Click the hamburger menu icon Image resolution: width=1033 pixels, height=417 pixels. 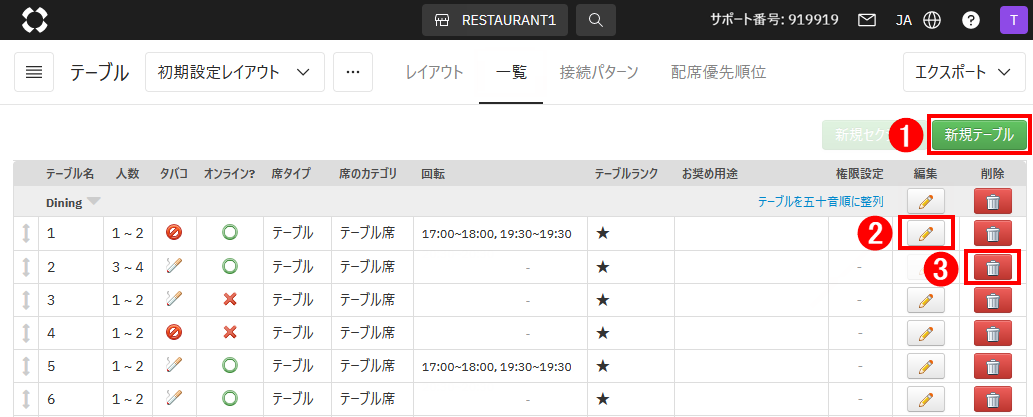34,72
